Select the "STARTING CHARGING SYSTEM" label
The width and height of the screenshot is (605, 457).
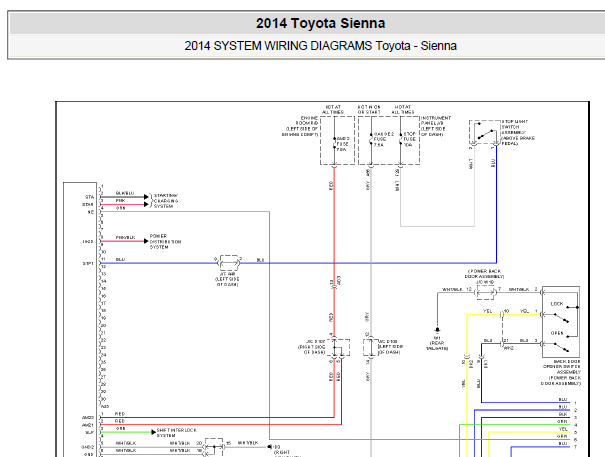click(x=166, y=201)
